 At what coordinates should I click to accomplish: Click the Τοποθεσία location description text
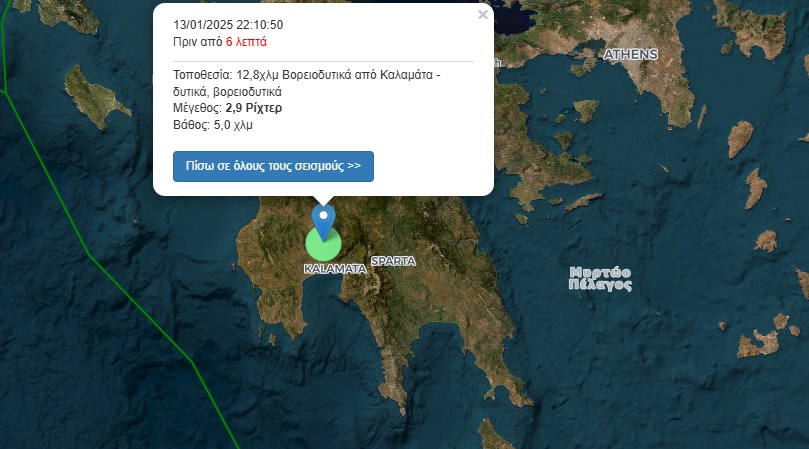306,83
